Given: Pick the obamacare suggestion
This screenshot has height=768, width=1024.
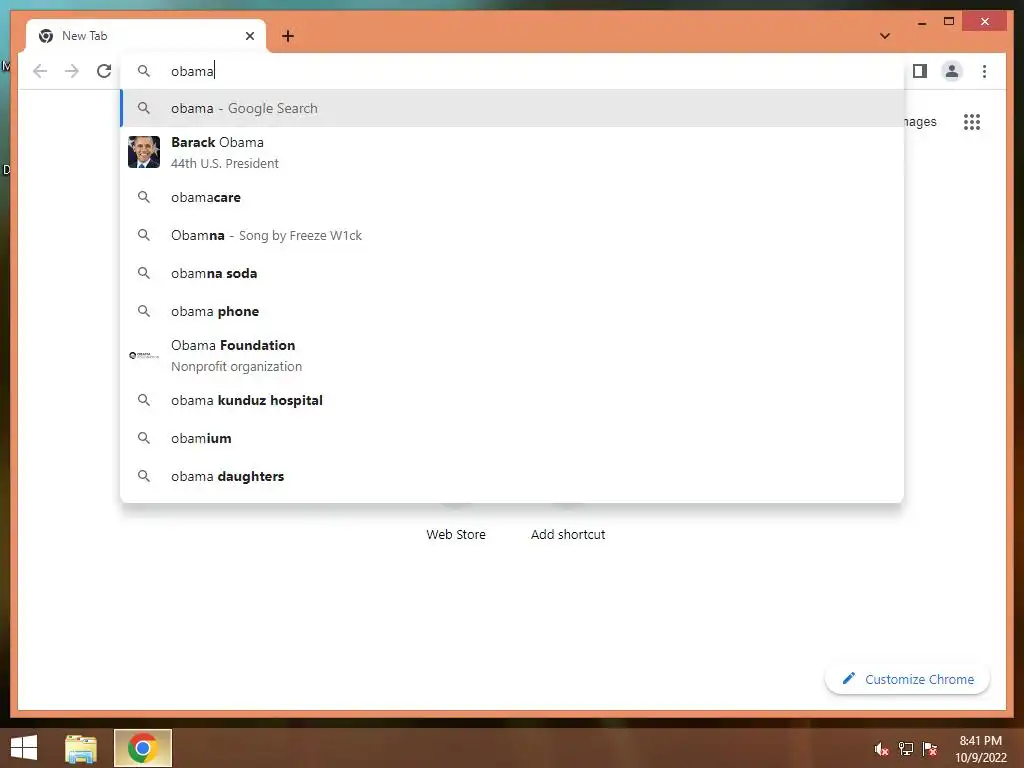Looking at the screenshot, I should 513,197.
